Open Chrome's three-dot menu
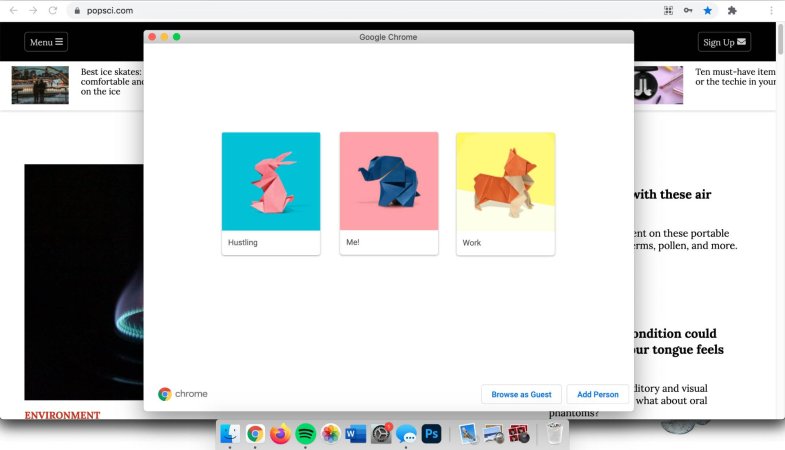Image resolution: width=785 pixels, height=450 pixels. coord(771,10)
